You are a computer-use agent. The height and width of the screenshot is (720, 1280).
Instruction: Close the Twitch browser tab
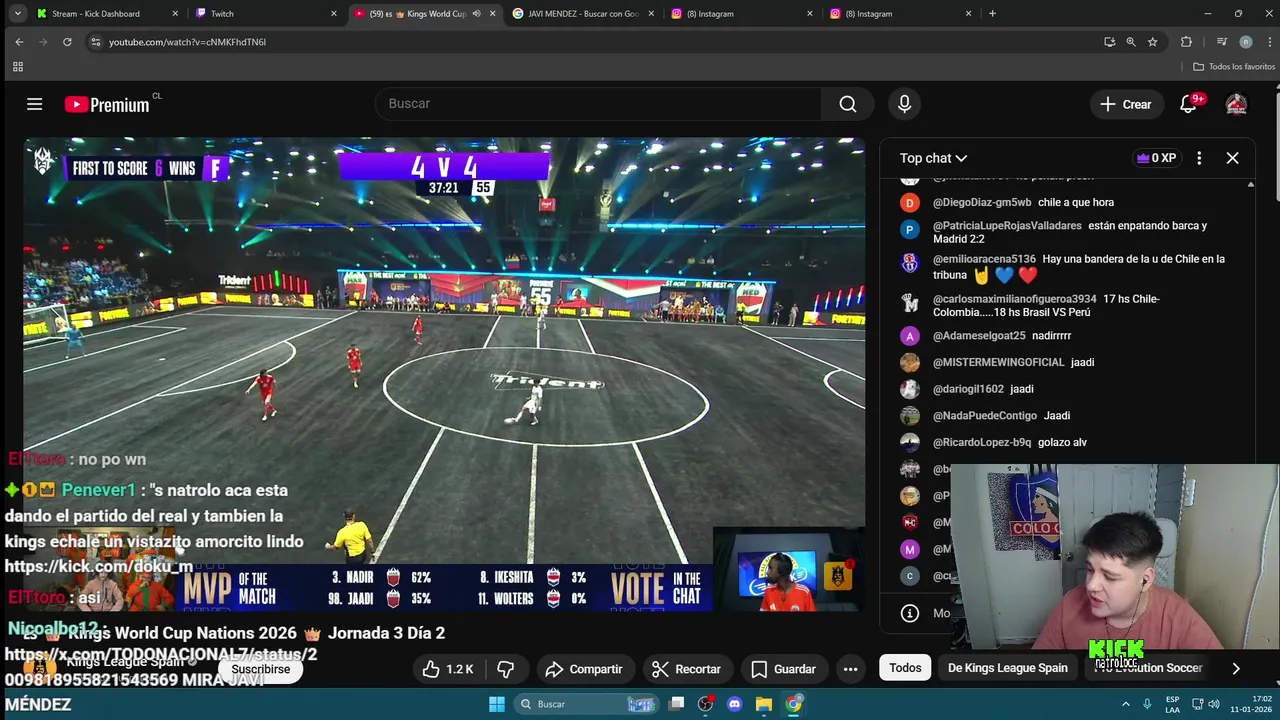(x=334, y=14)
